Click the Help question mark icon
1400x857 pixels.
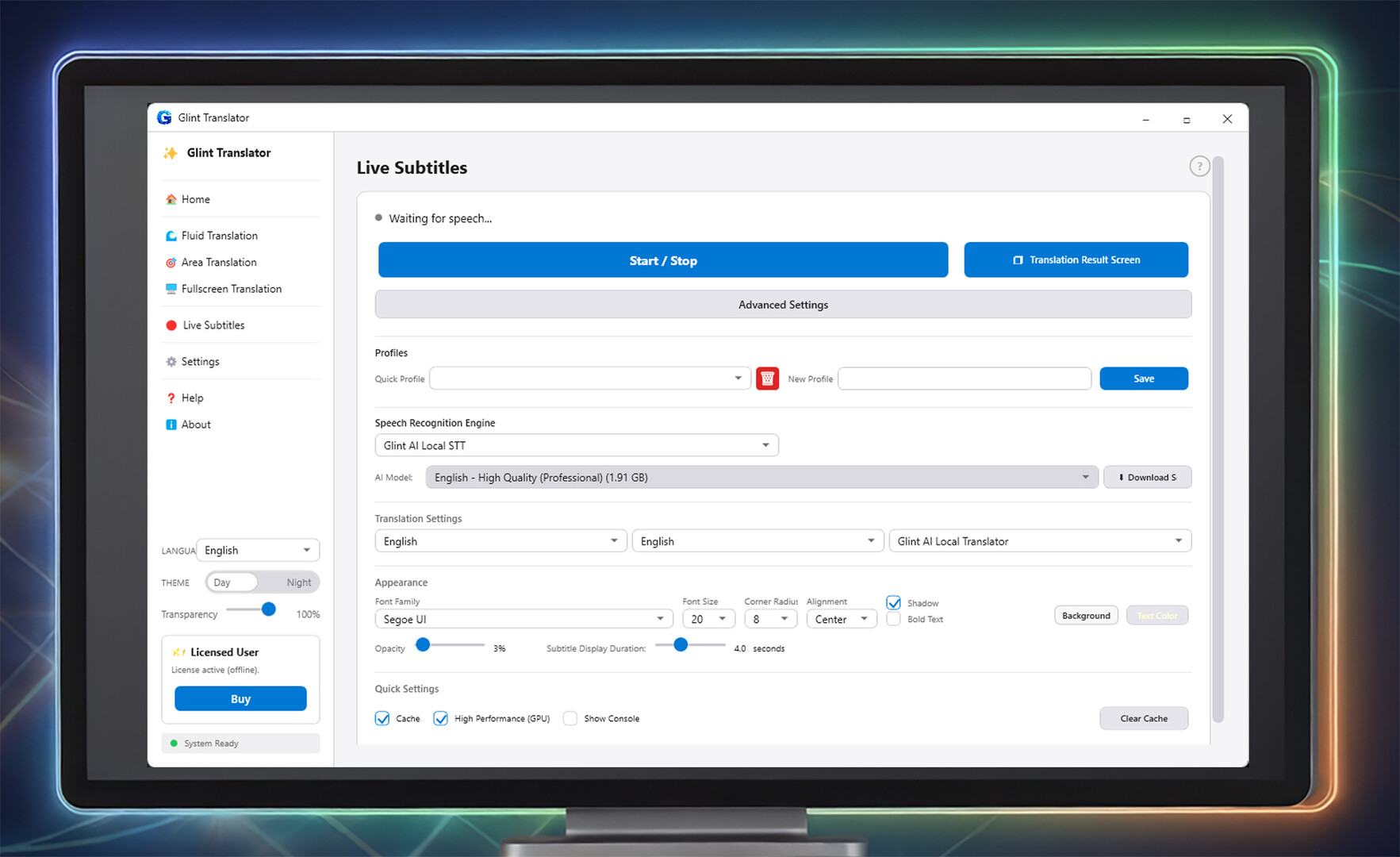tap(171, 398)
